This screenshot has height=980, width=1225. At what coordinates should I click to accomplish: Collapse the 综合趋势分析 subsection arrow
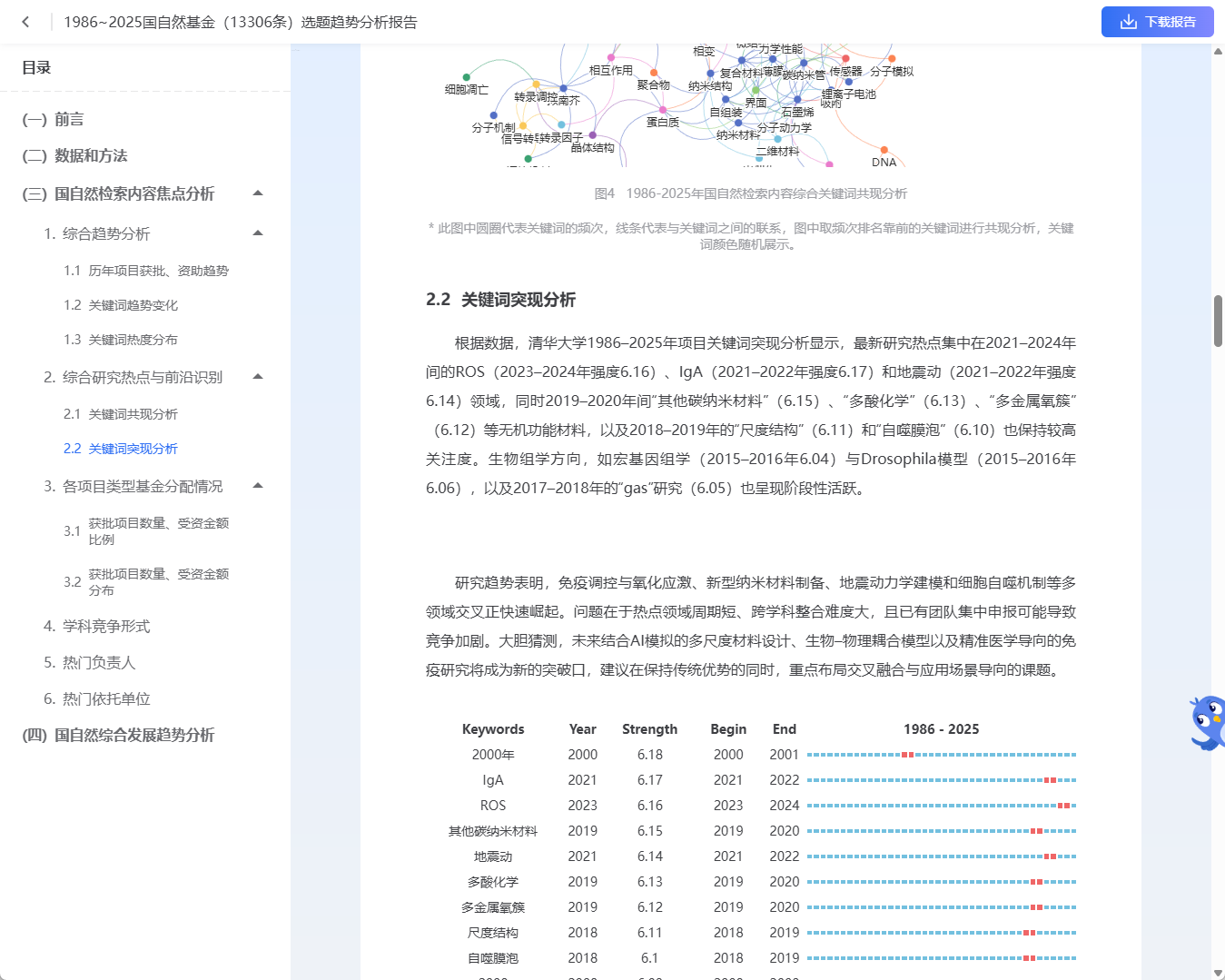click(258, 233)
